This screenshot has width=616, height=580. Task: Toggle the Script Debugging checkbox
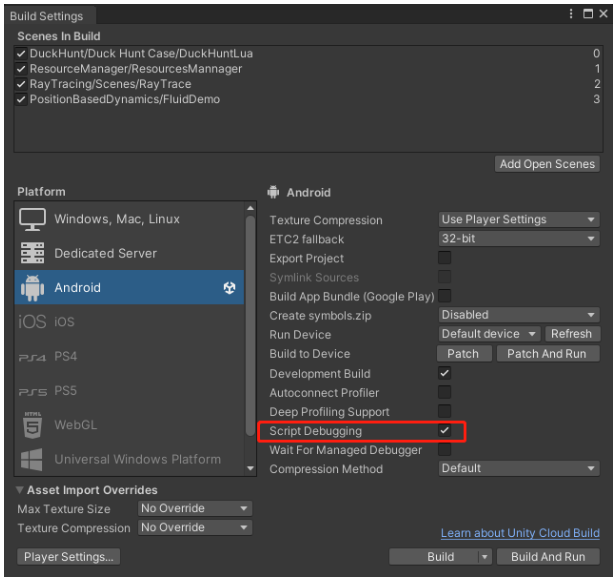[x=444, y=430]
